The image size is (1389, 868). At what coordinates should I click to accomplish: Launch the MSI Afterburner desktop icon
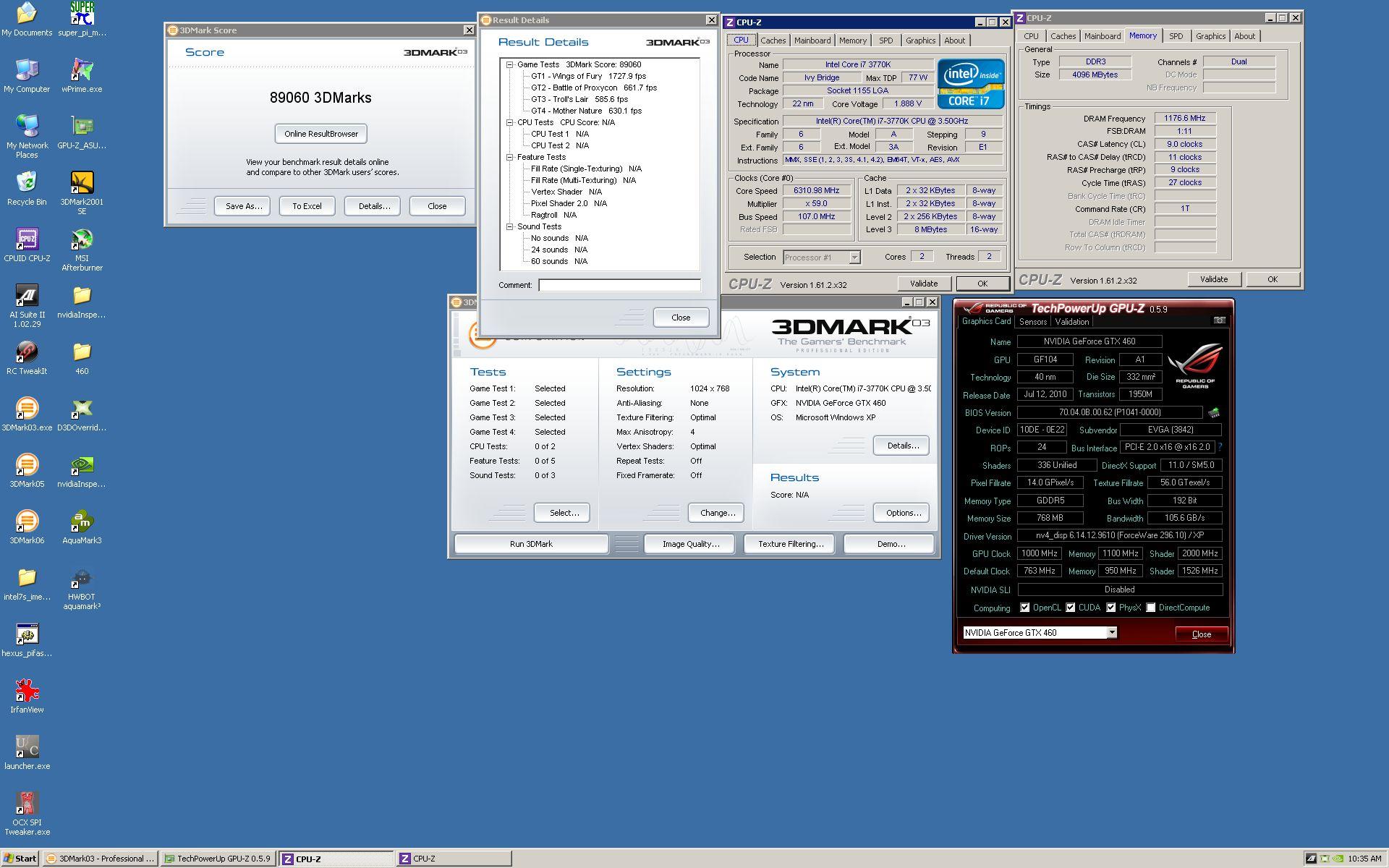tap(82, 249)
